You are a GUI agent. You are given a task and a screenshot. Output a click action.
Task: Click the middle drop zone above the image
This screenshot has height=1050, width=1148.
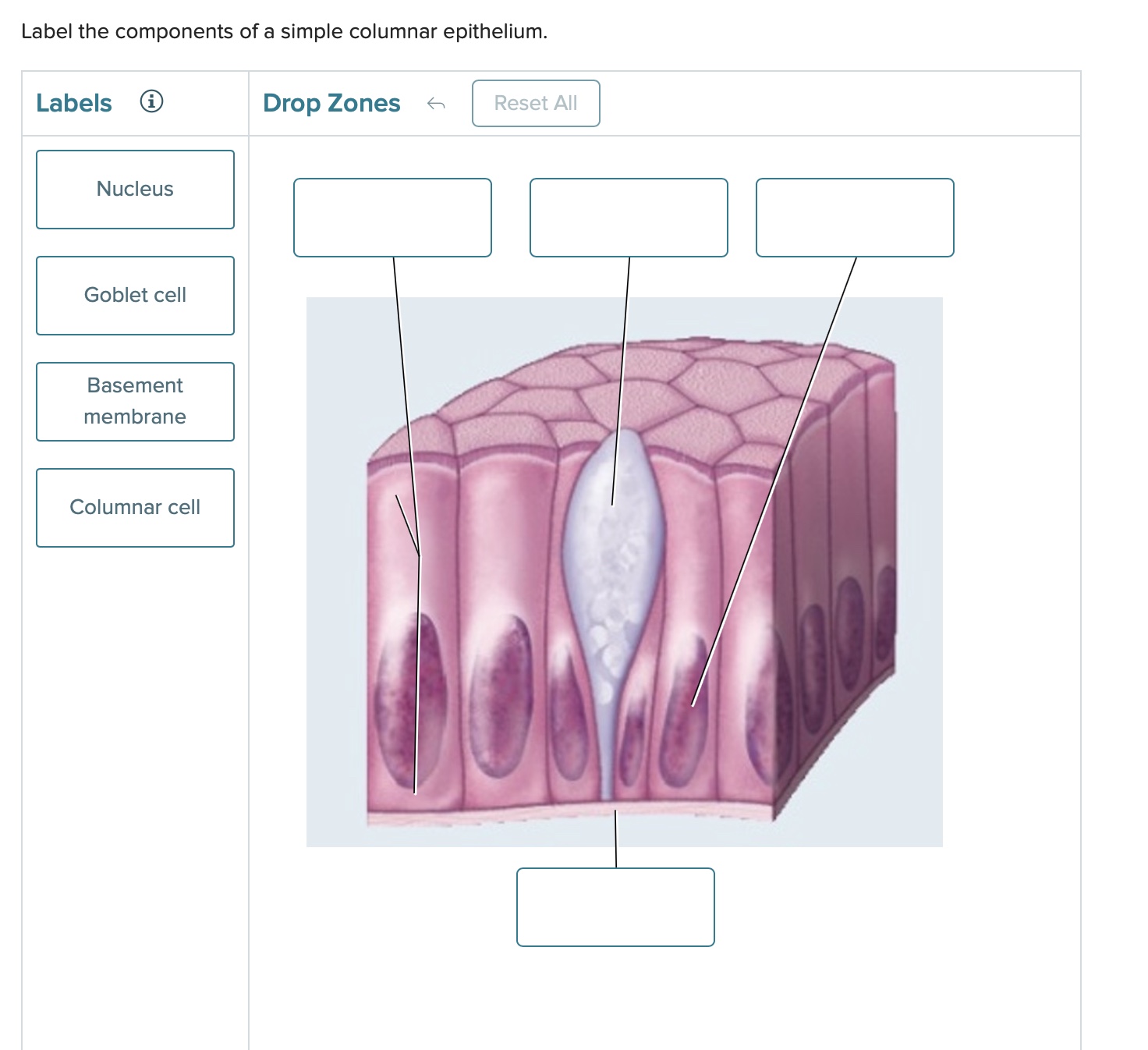click(x=629, y=218)
